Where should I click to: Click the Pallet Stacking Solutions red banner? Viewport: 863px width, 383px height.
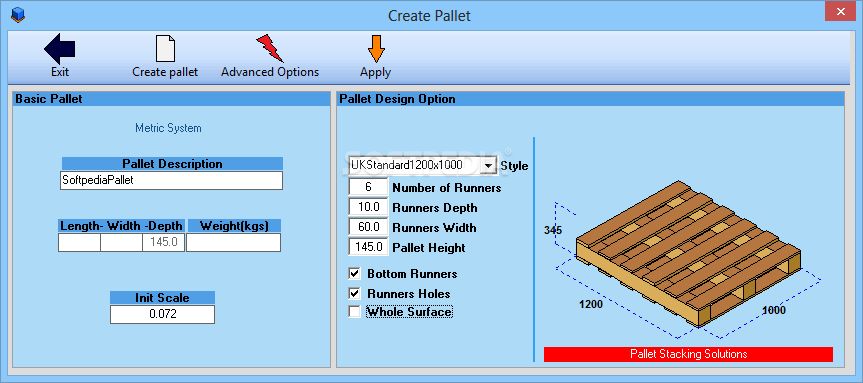click(x=689, y=354)
